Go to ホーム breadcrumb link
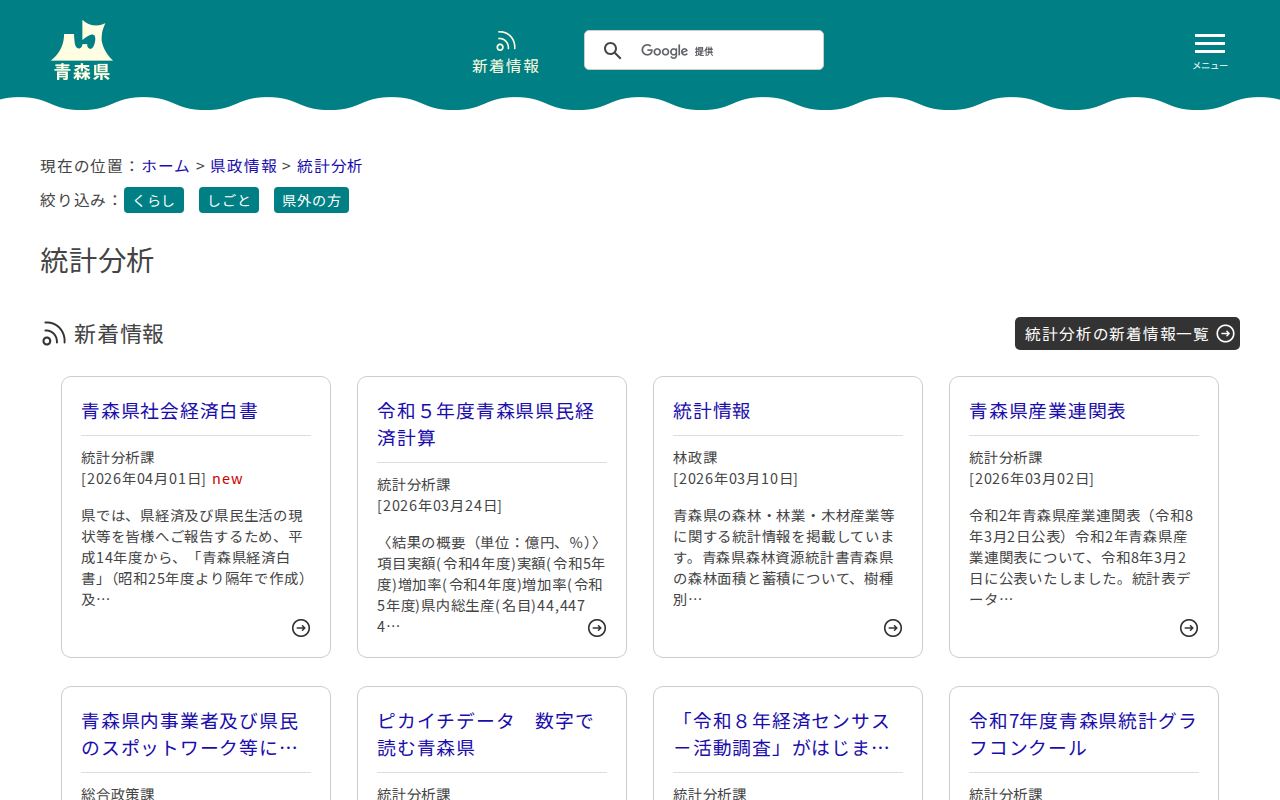 (165, 166)
